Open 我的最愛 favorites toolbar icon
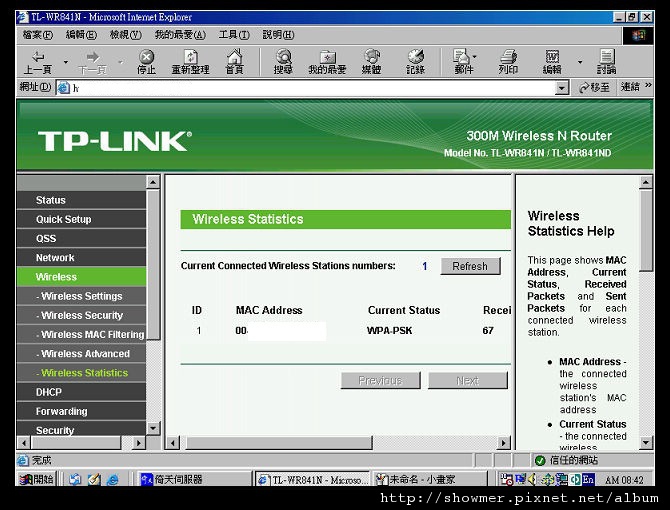The height and width of the screenshot is (510, 670). coord(327,62)
